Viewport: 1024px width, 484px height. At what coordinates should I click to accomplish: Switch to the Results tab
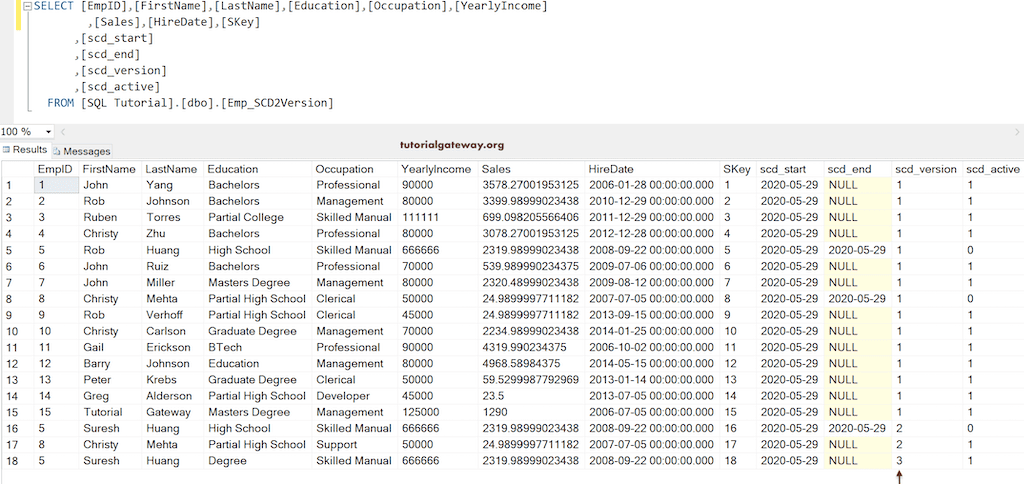pyautogui.click(x=25, y=150)
